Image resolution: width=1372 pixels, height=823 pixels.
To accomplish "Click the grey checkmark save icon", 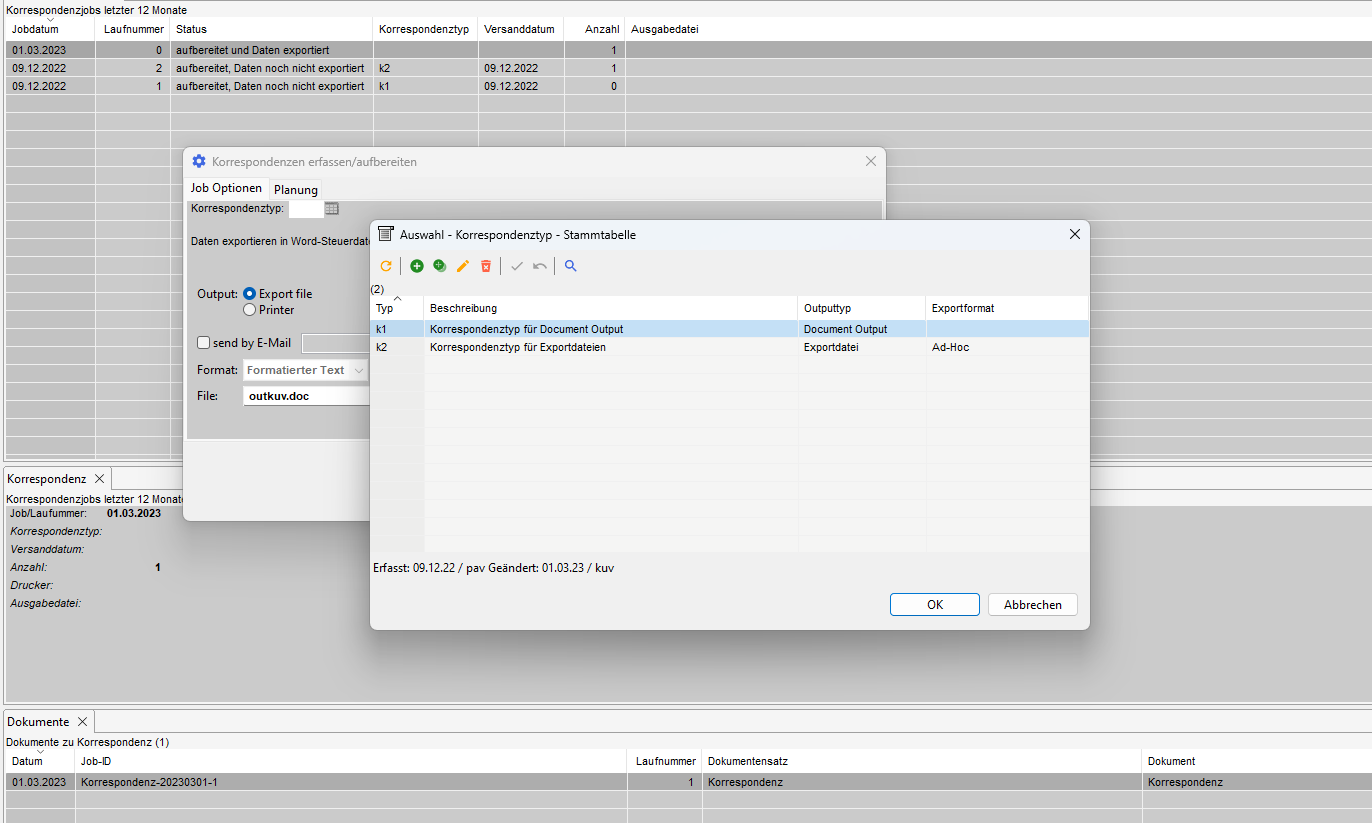I will pyautogui.click(x=517, y=266).
